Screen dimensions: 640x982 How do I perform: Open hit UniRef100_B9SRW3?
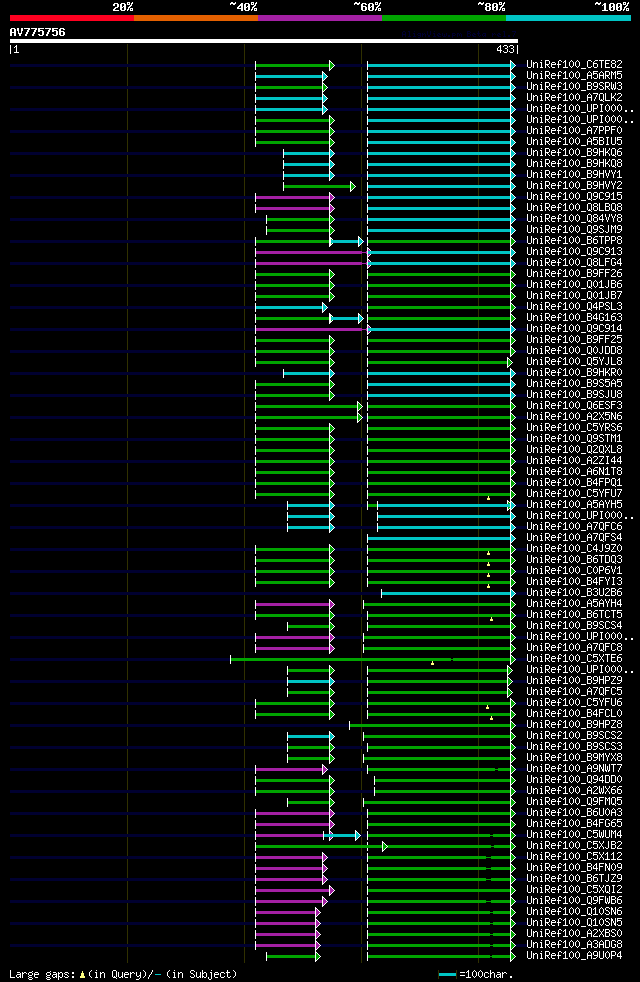point(574,86)
